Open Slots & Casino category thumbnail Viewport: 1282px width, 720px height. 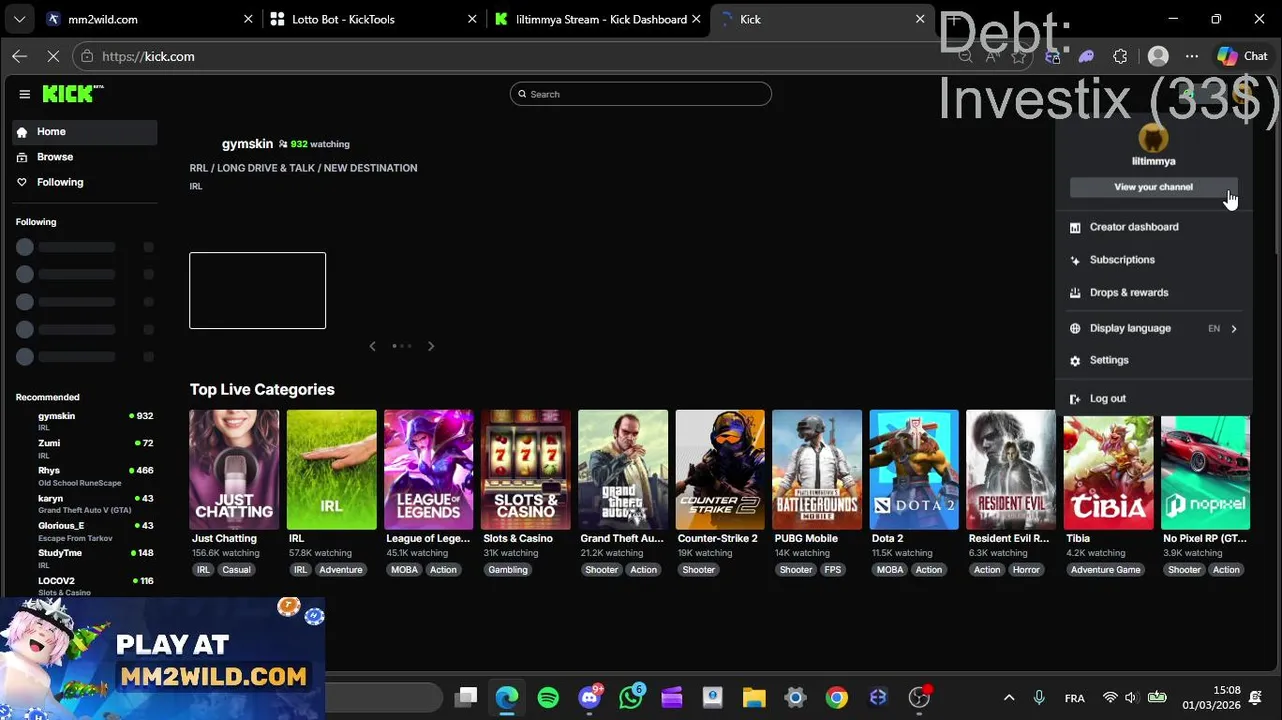525,469
